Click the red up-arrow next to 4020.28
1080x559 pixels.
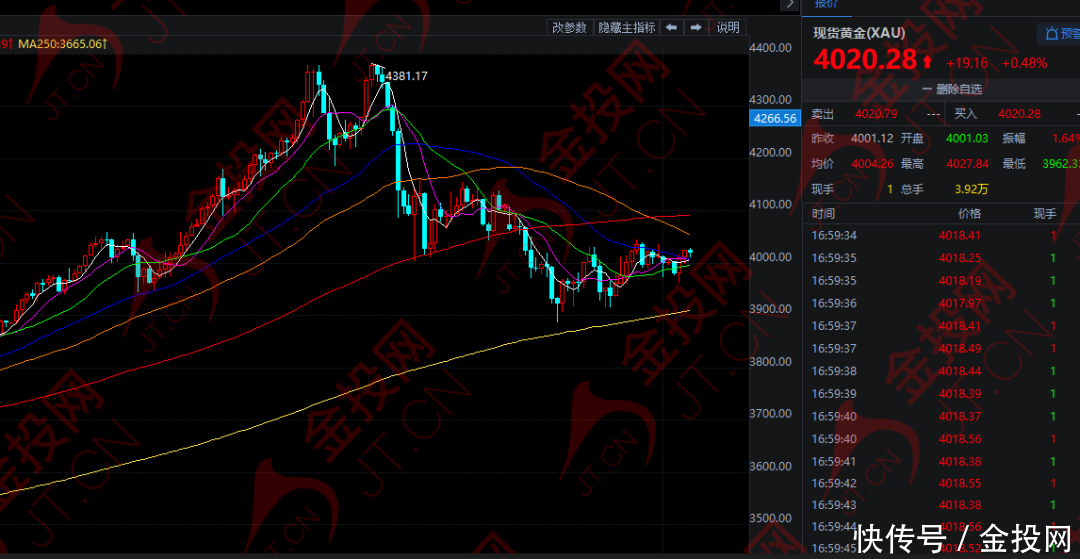pyautogui.click(x=926, y=61)
